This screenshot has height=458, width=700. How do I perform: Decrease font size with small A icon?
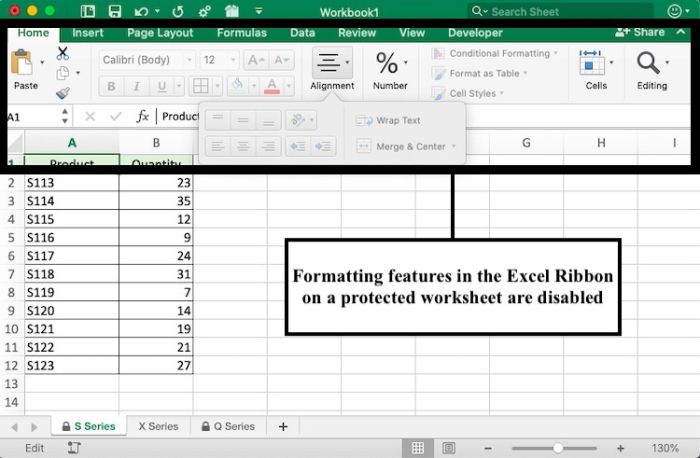(282, 60)
